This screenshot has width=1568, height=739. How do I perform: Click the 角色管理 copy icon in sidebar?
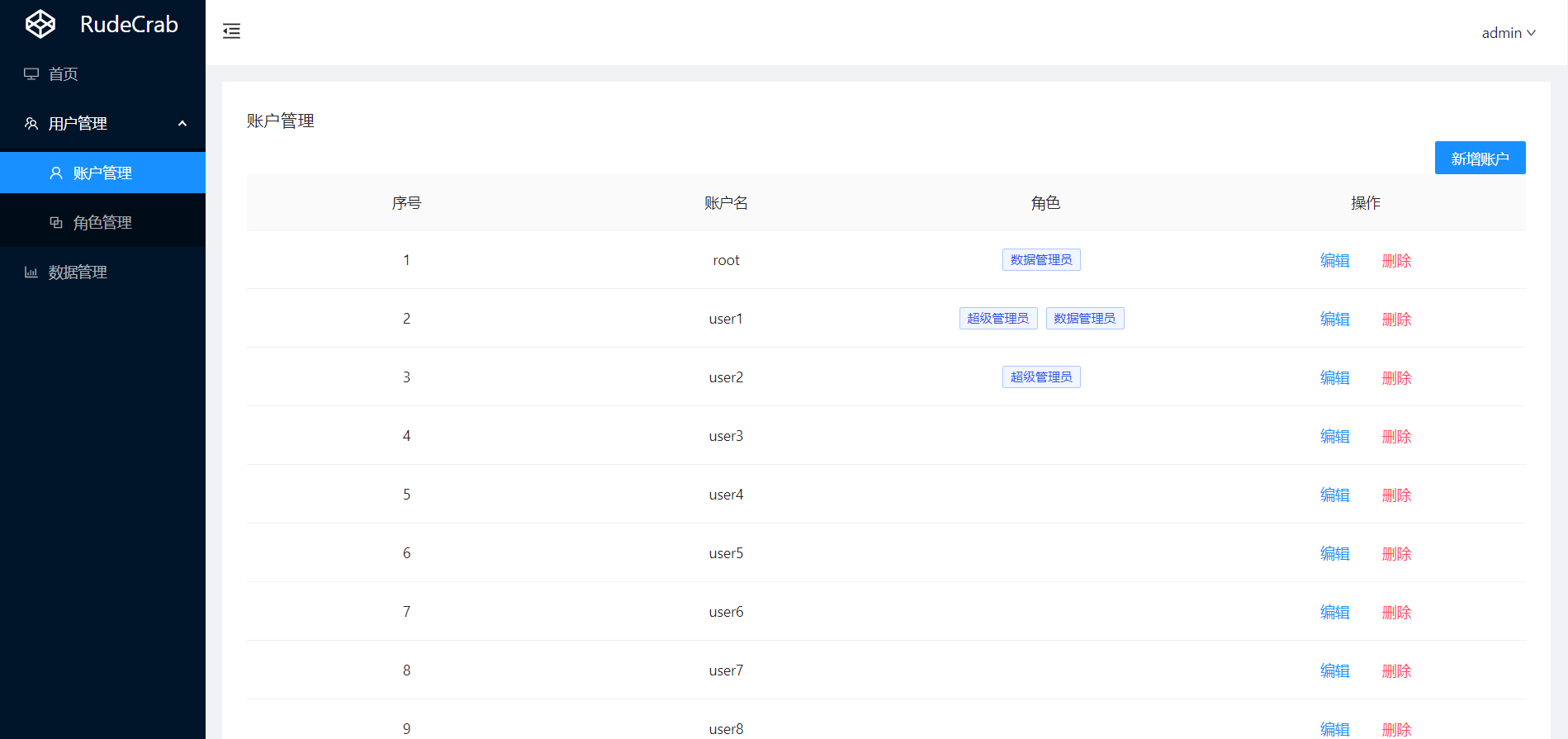56,222
